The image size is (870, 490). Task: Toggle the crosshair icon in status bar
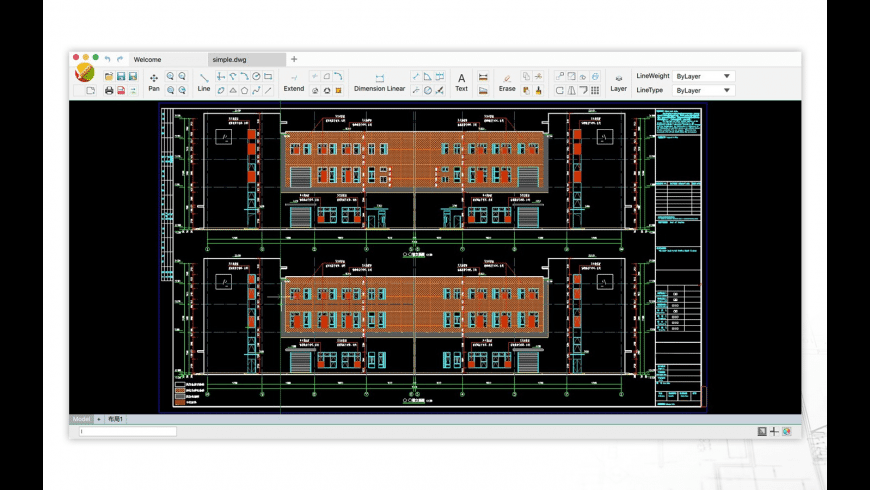774,431
